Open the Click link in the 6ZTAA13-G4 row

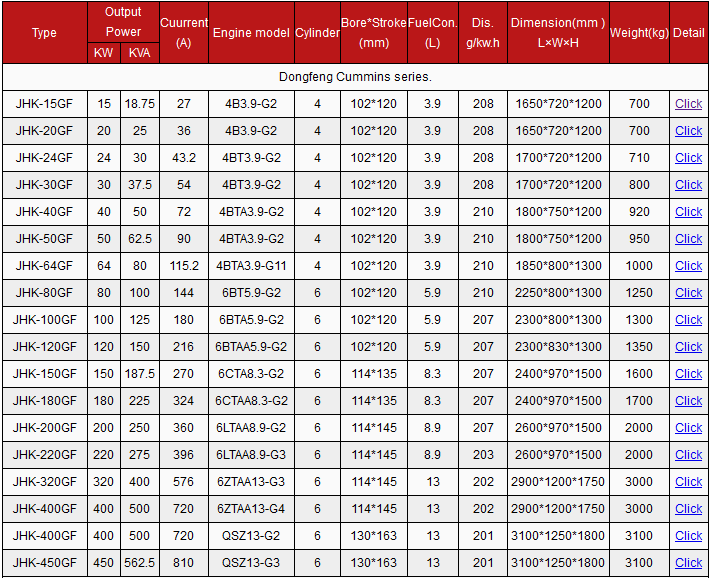point(688,509)
